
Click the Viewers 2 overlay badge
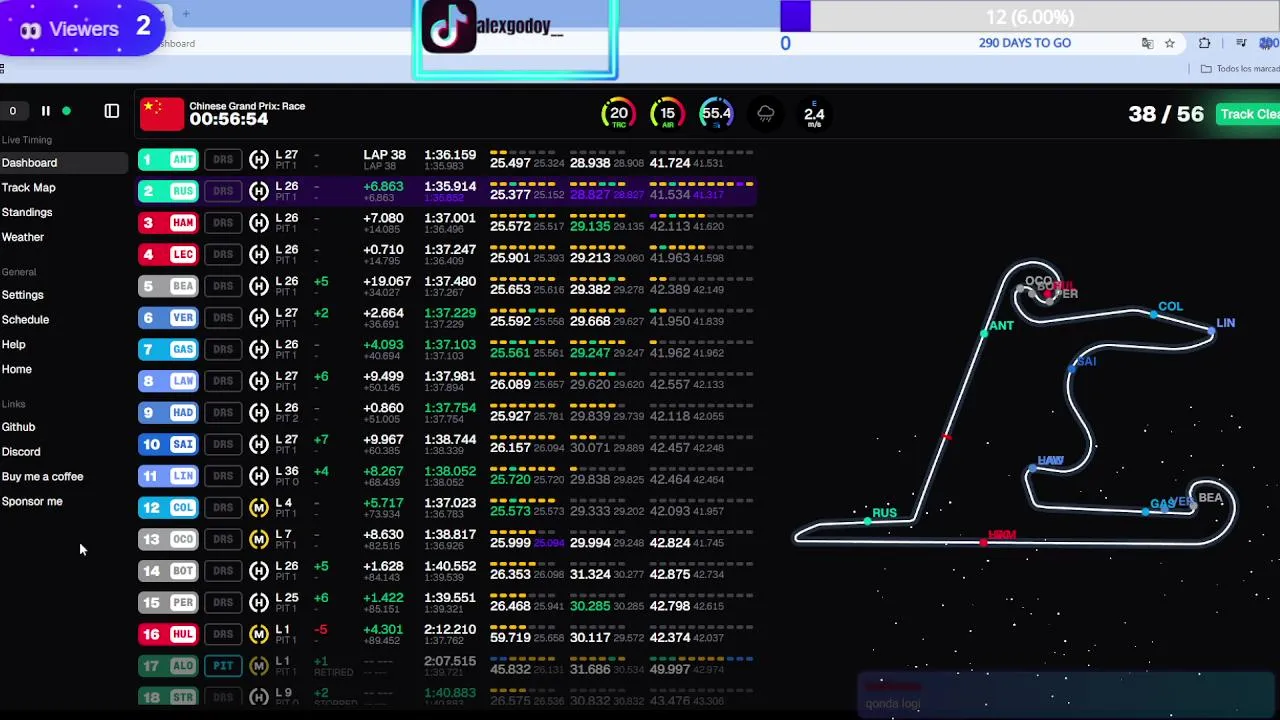coord(82,28)
